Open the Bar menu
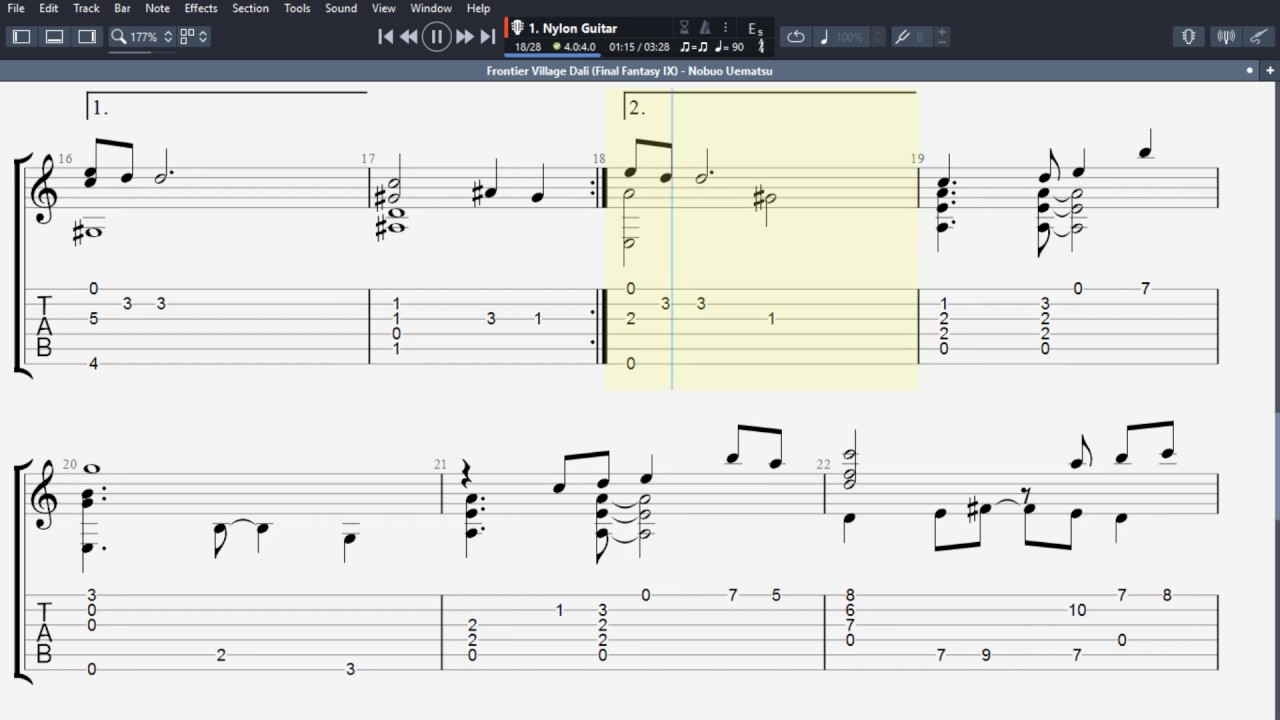 pos(122,8)
